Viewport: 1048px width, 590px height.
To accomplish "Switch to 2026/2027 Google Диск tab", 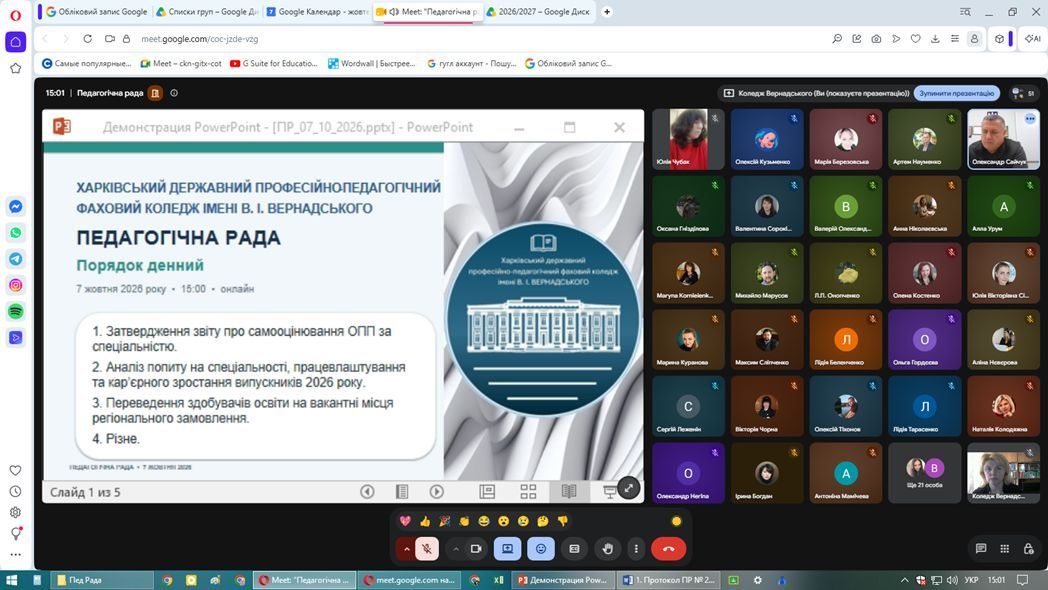I will 539,11.
